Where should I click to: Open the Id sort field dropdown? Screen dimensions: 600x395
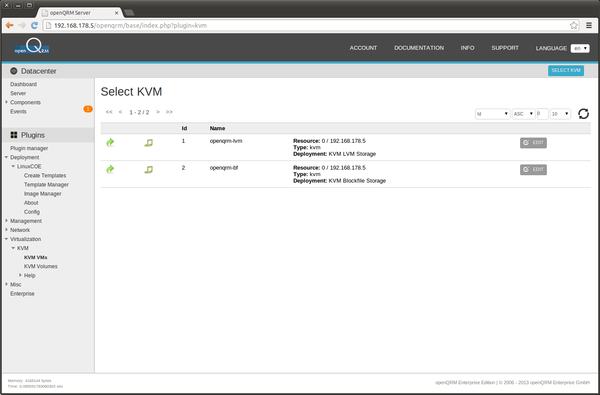click(492, 114)
